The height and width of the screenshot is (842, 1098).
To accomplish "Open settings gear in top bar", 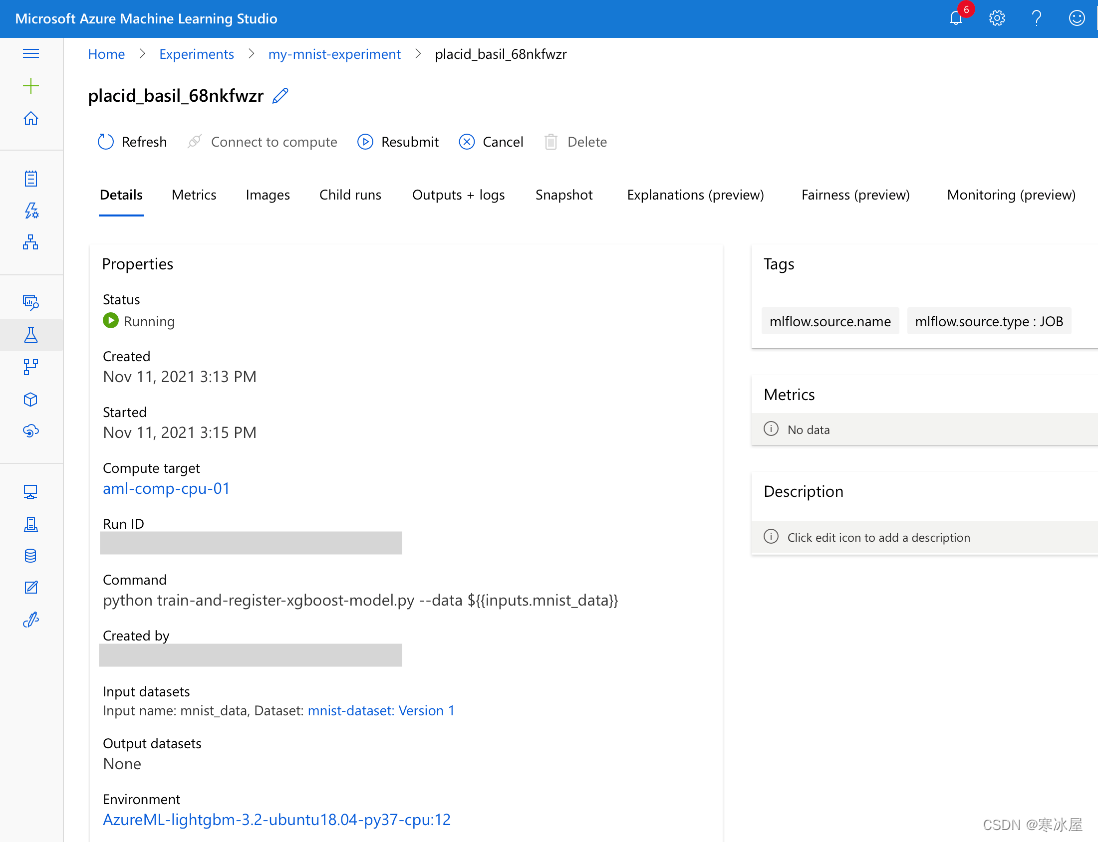I will tap(997, 18).
